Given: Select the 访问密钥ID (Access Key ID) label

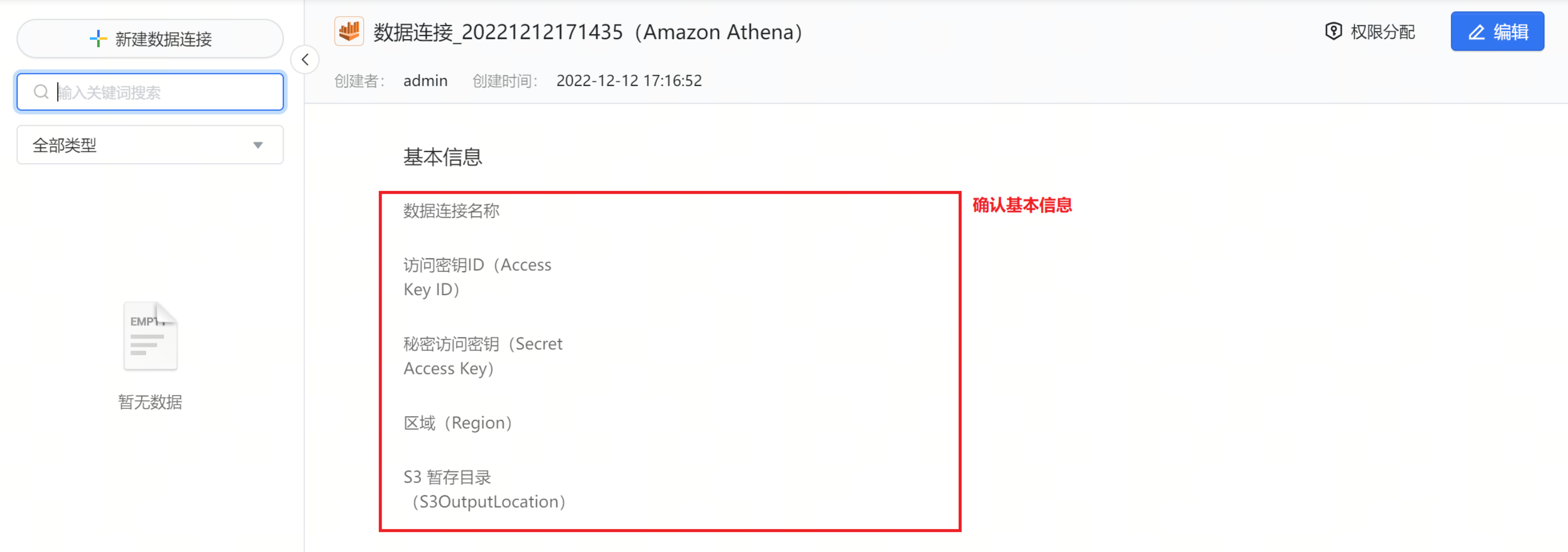Looking at the screenshot, I should [477, 277].
